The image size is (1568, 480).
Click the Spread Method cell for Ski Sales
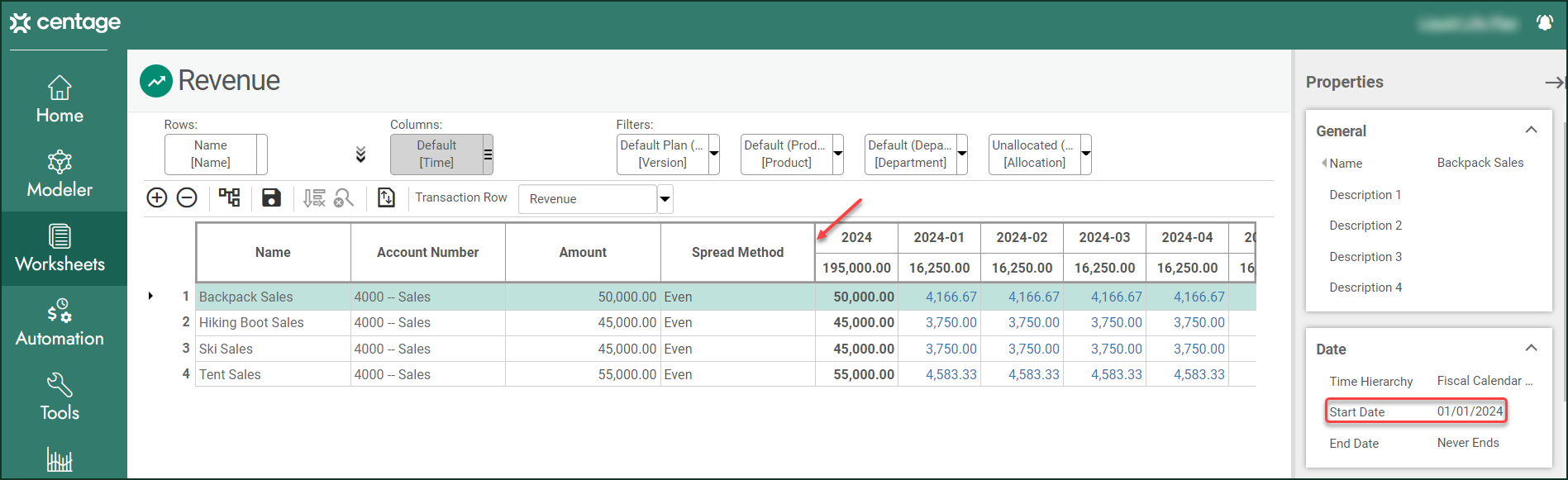click(737, 349)
